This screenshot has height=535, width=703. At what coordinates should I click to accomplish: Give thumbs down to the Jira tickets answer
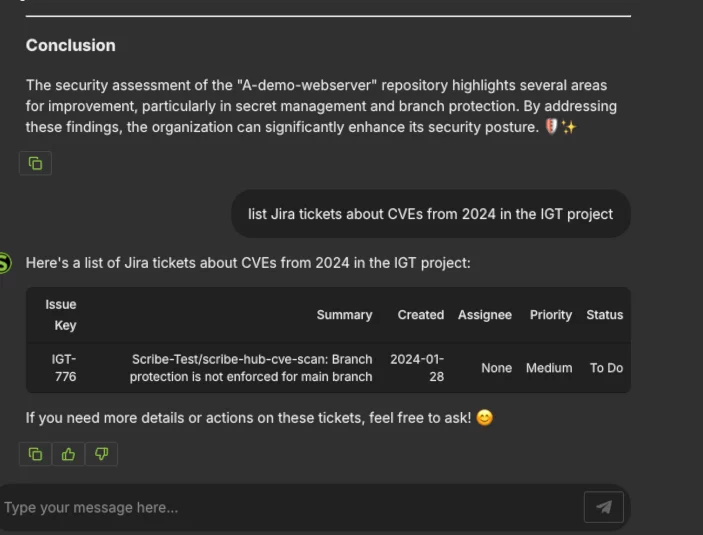click(x=101, y=454)
